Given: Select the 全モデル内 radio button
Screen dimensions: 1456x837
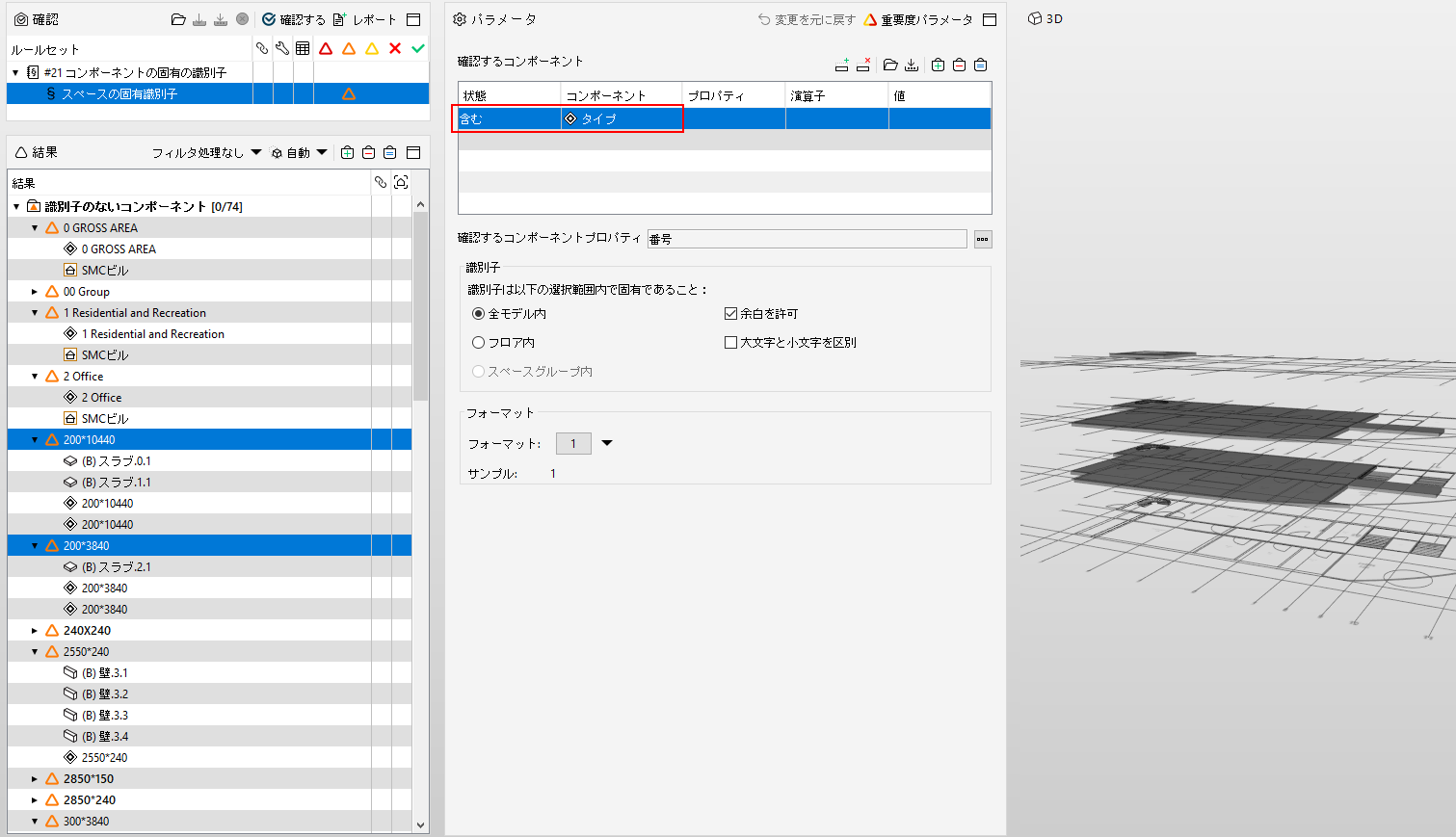Looking at the screenshot, I should coord(478,314).
